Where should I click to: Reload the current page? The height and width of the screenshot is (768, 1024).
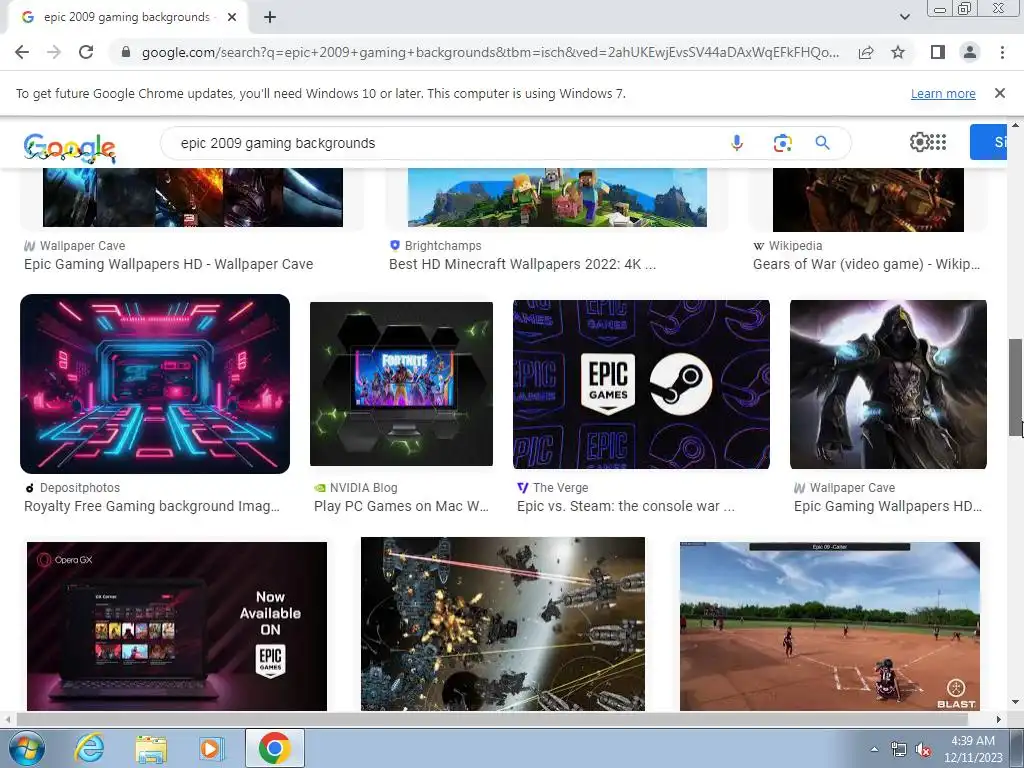[86, 52]
